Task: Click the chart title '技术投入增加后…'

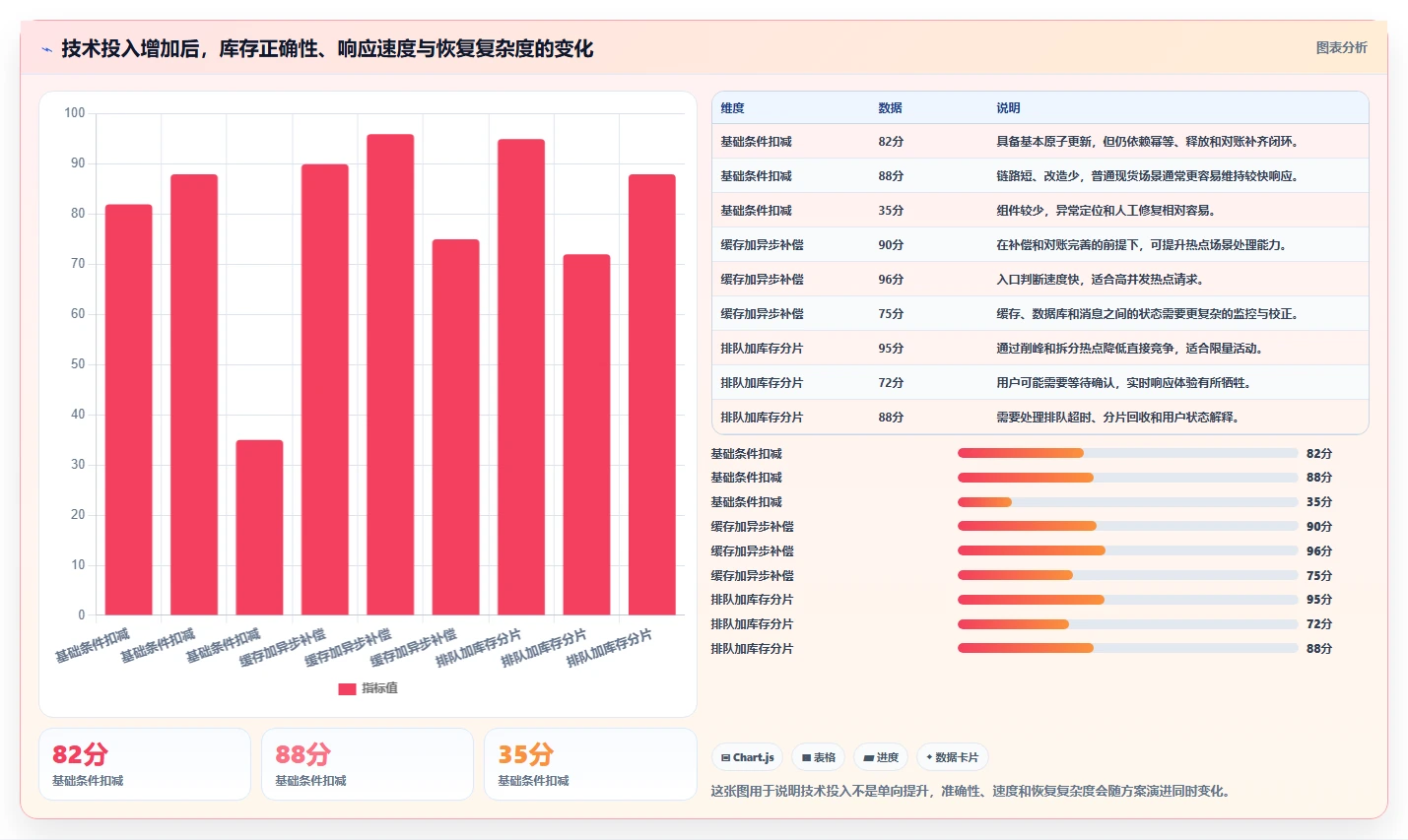Action: 327,49
